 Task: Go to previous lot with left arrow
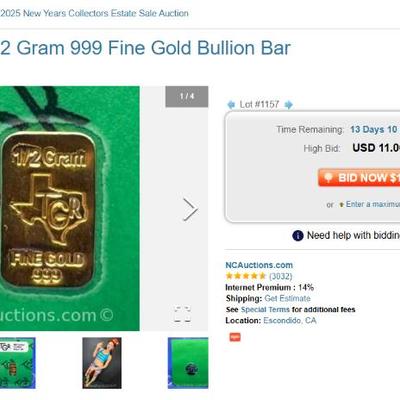(231, 105)
